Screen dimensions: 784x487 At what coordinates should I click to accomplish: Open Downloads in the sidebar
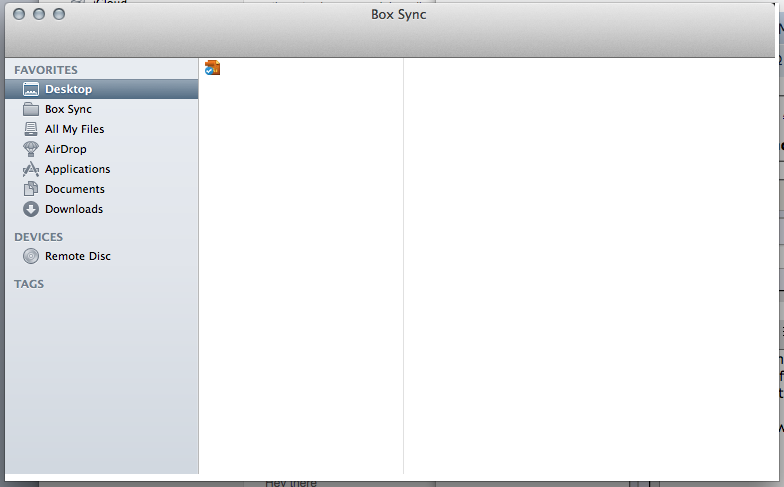click(x=102, y=209)
